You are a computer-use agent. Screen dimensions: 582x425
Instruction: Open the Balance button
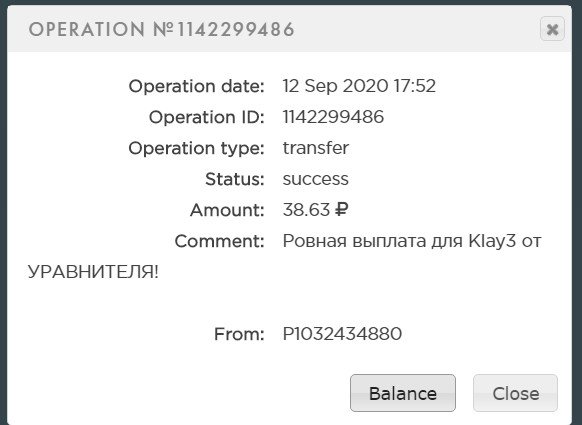pyautogui.click(x=403, y=393)
